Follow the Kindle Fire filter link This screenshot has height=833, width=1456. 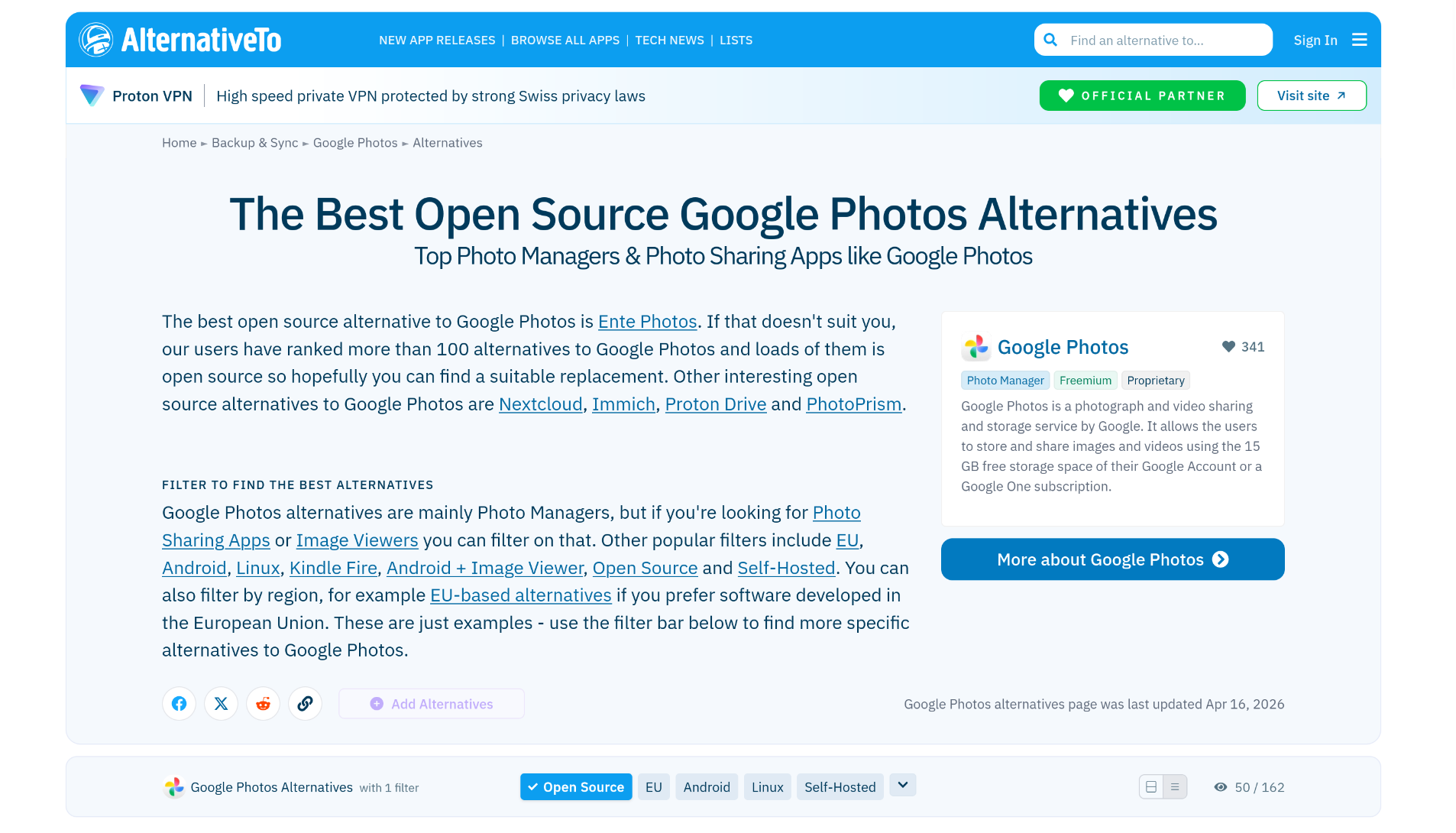[x=333, y=569]
